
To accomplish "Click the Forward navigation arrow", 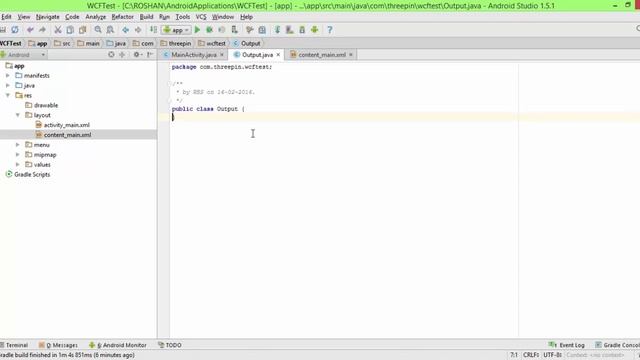I will [138, 30].
